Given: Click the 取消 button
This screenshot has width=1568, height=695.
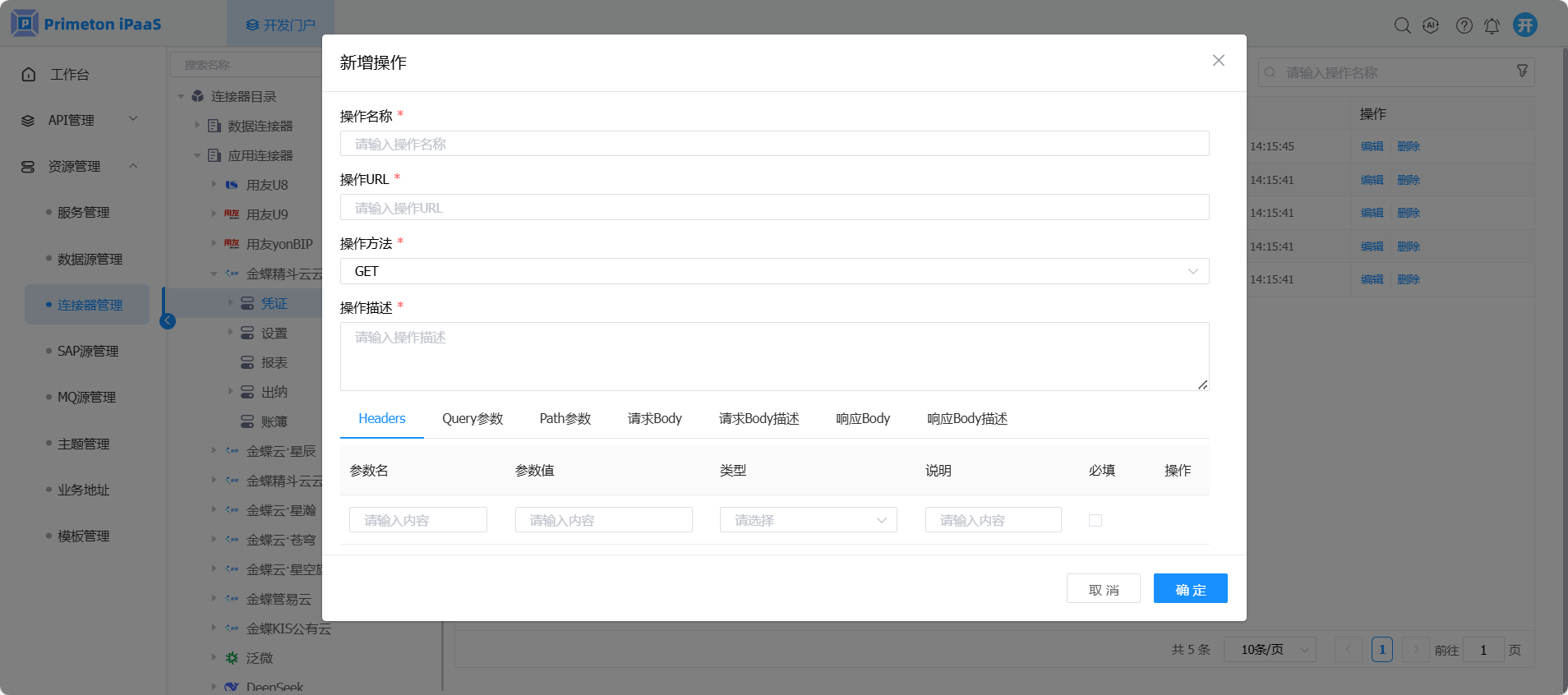Looking at the screenshot, I should 1103,589.
